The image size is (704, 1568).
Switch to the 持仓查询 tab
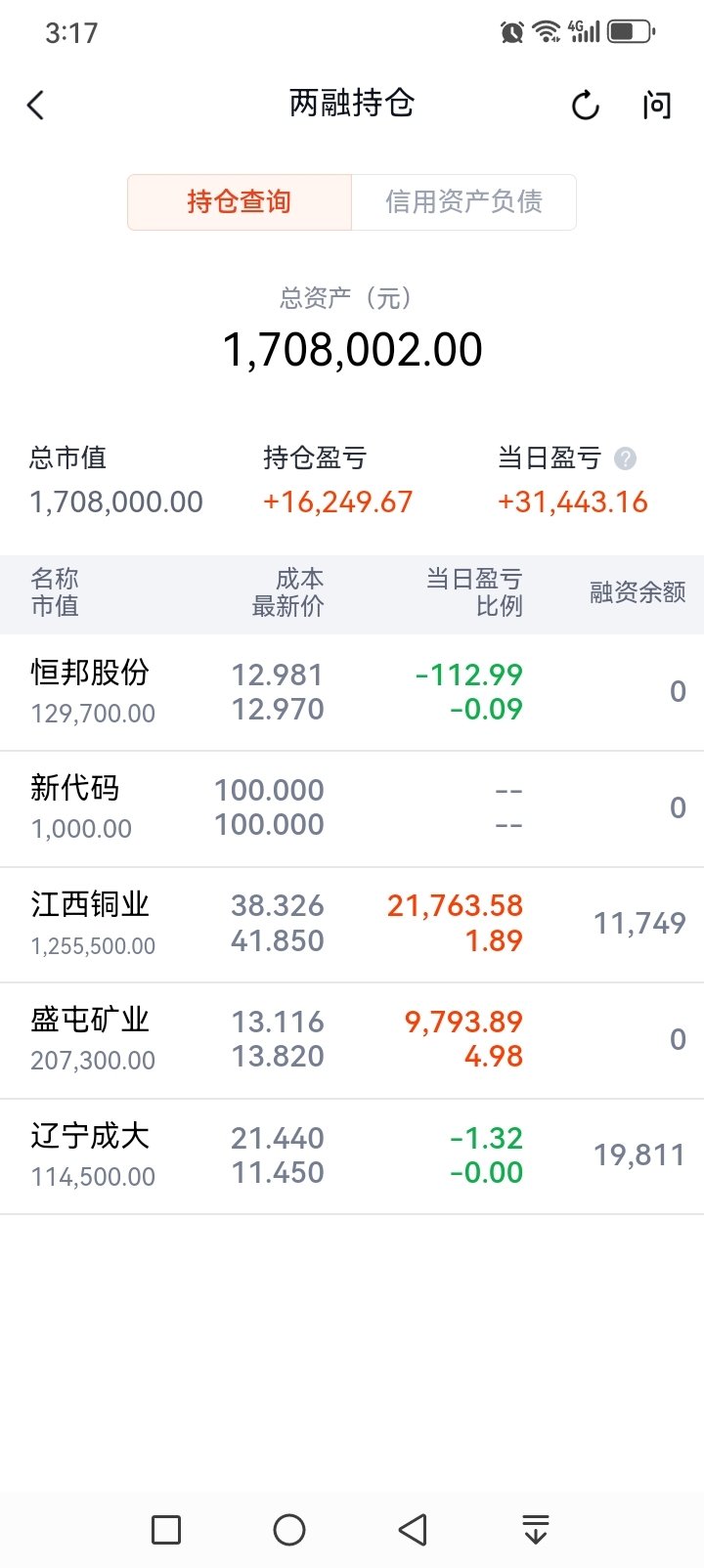tap(240, 202)
